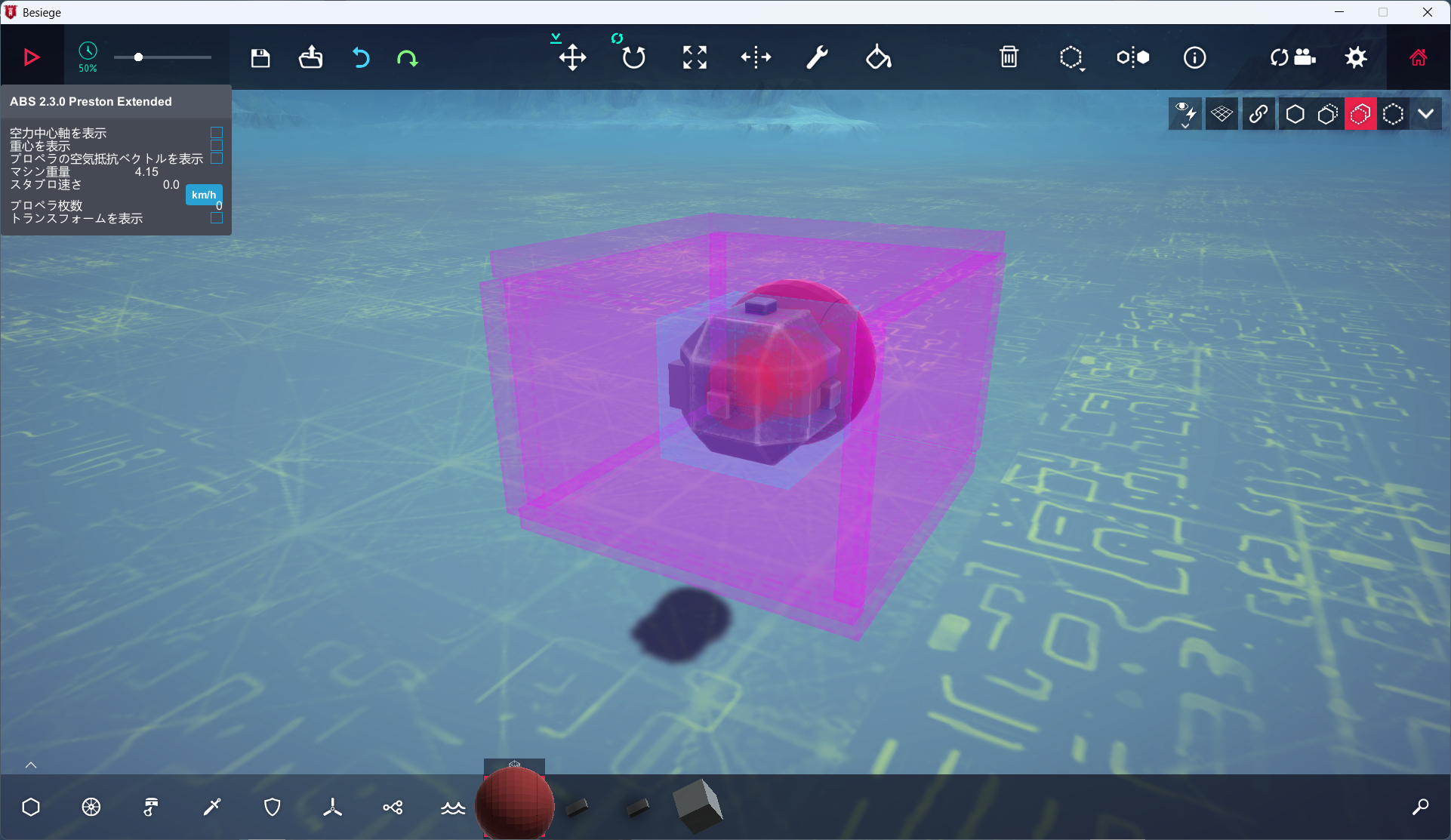Select the rotate tool
Viewport: 1451px width, 840px height.
(x=633, y=57)
